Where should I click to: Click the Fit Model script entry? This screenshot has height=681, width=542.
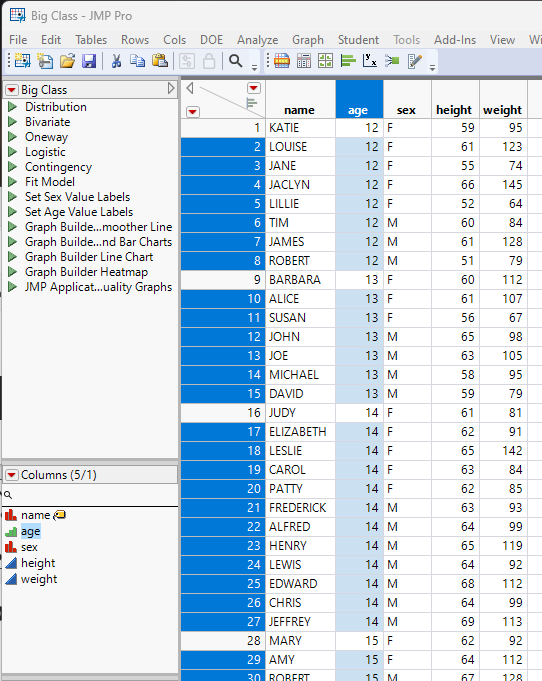tap(50, 182)
